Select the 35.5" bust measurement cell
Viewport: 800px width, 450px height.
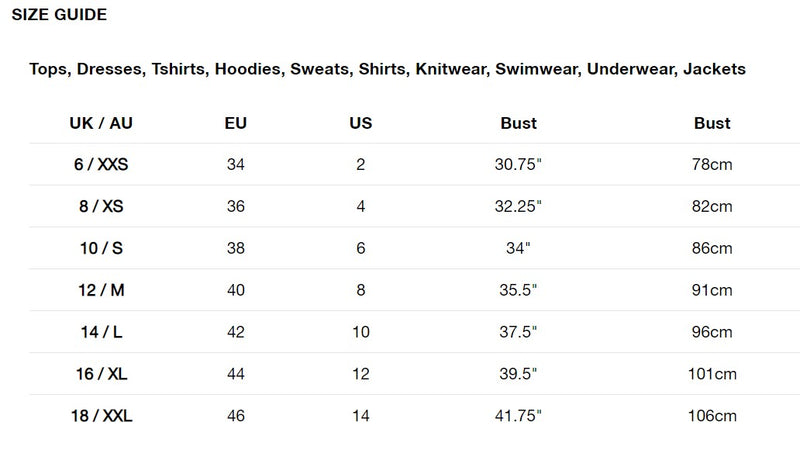click(x=518, y=290)
